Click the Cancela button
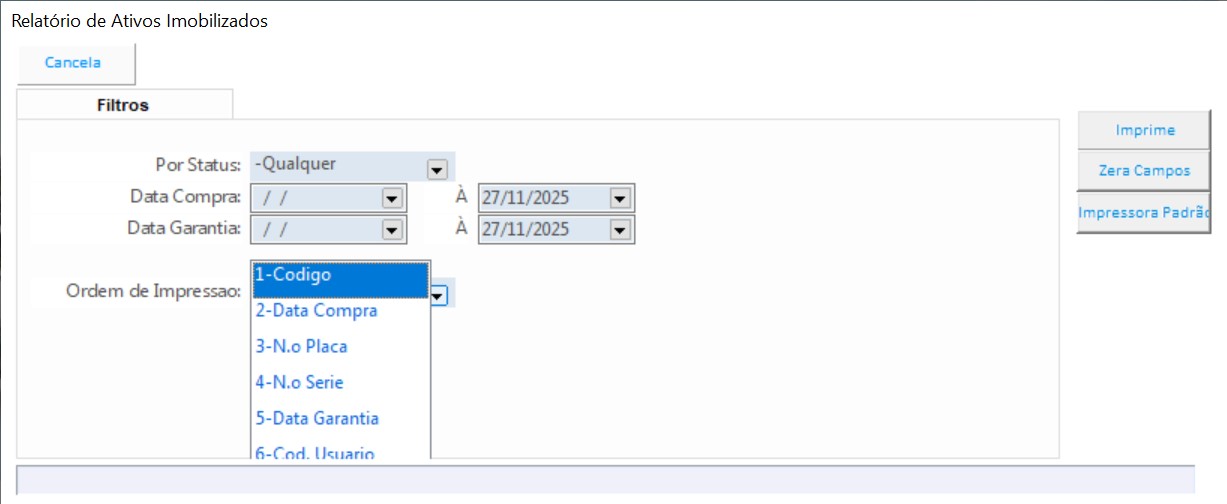The width and height of the screenshot is (1227, 504). (x=74, y=63)
